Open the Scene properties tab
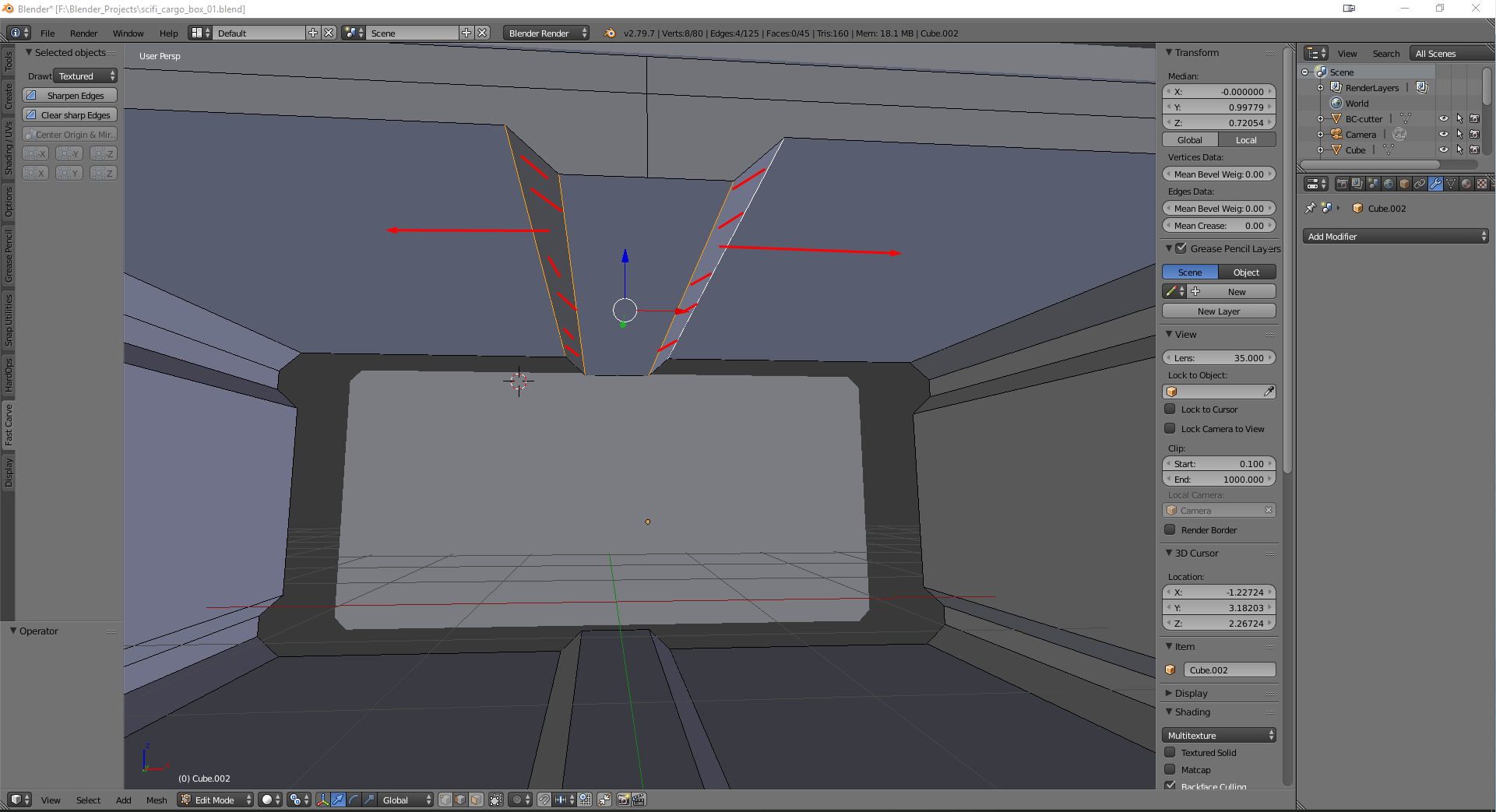1496x812 pixels. pos(1373,184)
